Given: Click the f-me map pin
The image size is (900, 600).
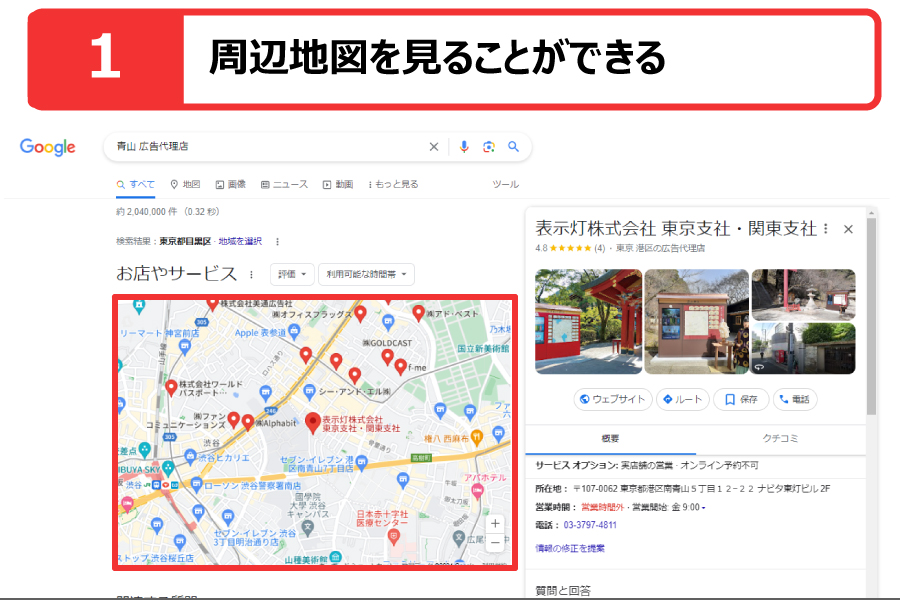Looking at the screenshot, I should coord(401,366).
